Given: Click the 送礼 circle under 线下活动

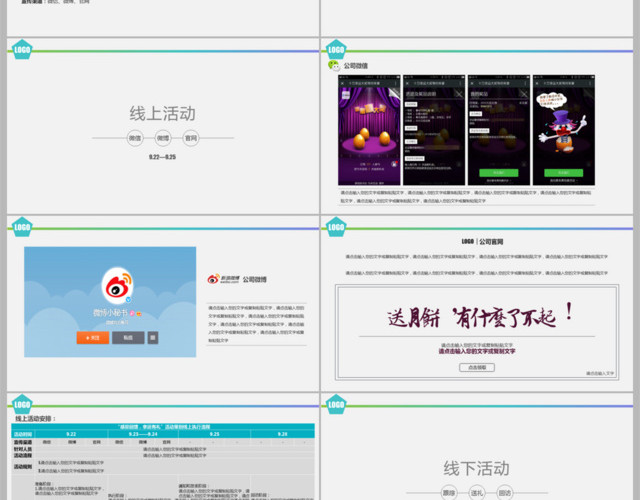Looking at the screenshot, I should [477, 493].
